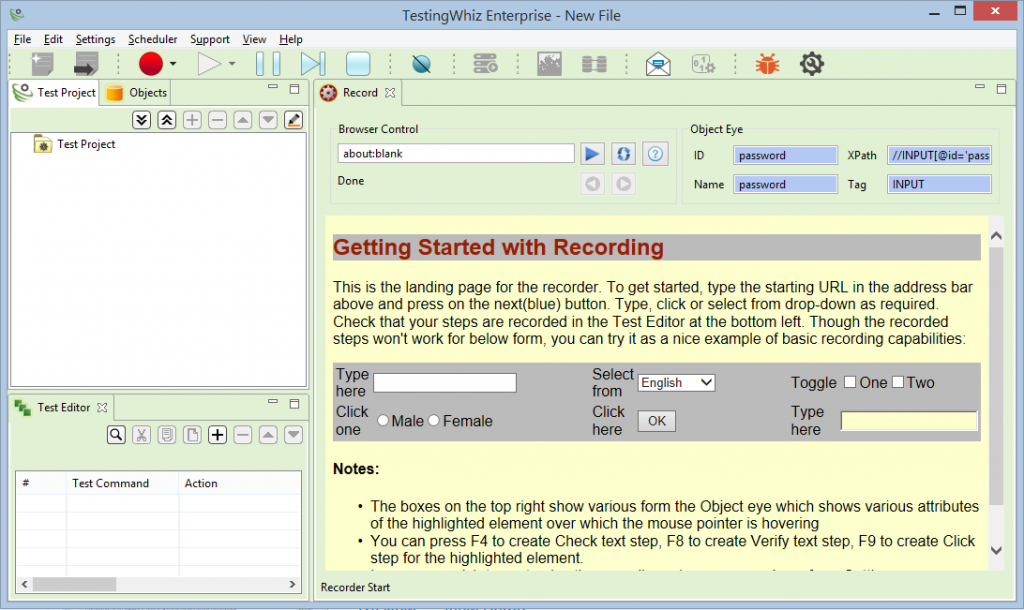This screenshot has width=1024, height=610.
Task: Start recording with the red Record button
Action: point(151,64)
